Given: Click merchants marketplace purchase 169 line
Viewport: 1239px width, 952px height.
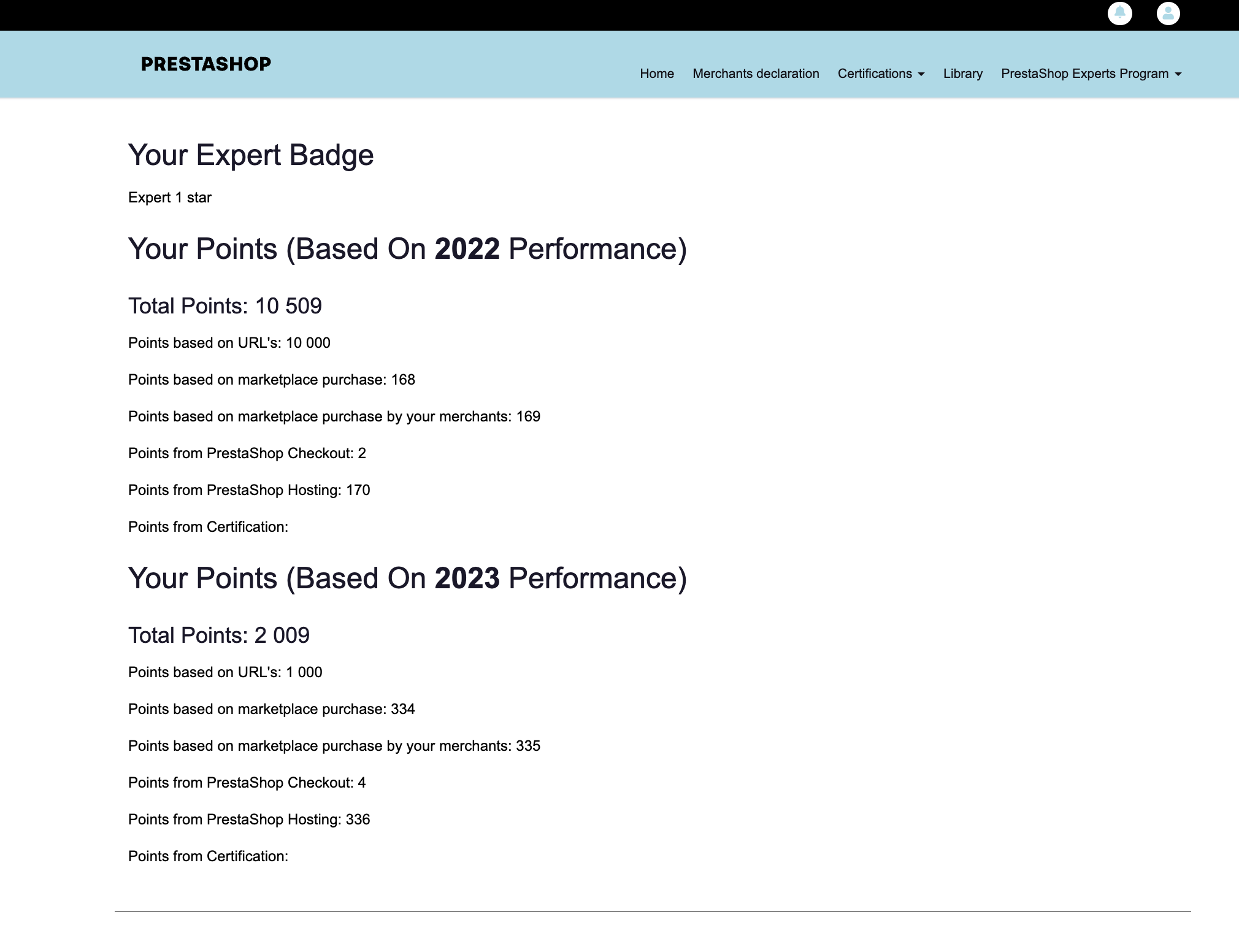Looking at the screenshot, I should 334,416.
